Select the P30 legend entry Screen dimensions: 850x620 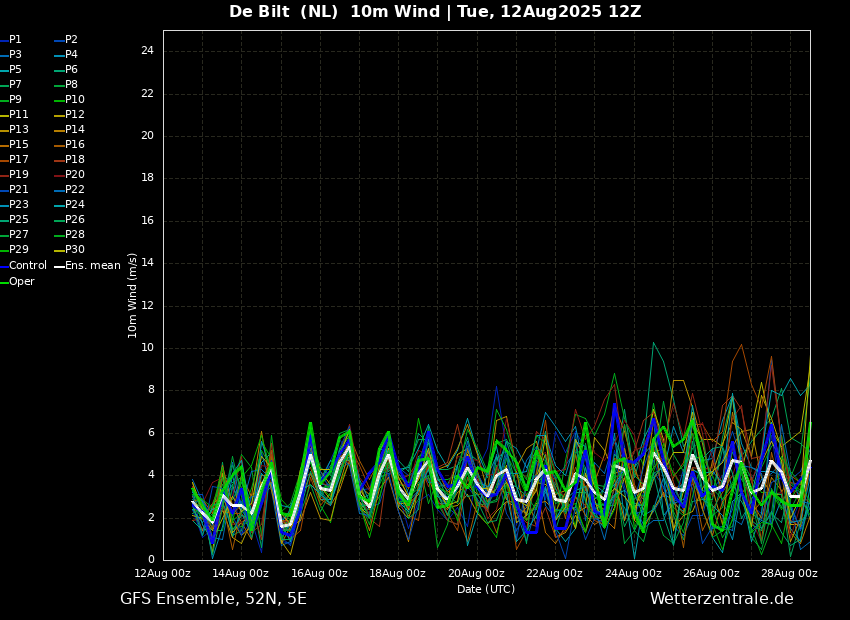tap(74, 250)
